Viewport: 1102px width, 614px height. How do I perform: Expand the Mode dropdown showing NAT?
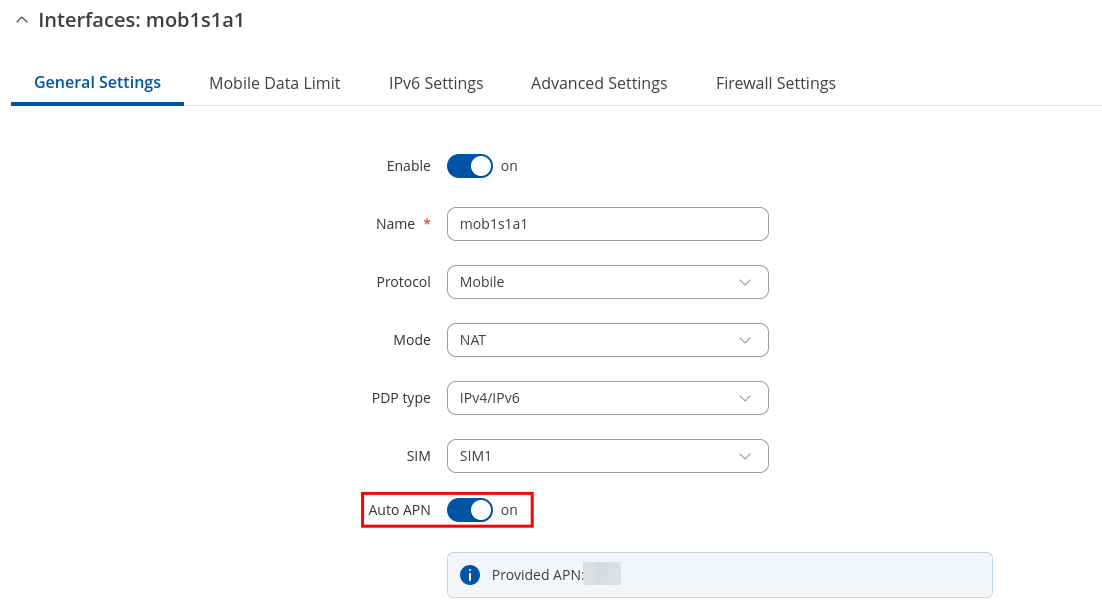coord(607,340)
